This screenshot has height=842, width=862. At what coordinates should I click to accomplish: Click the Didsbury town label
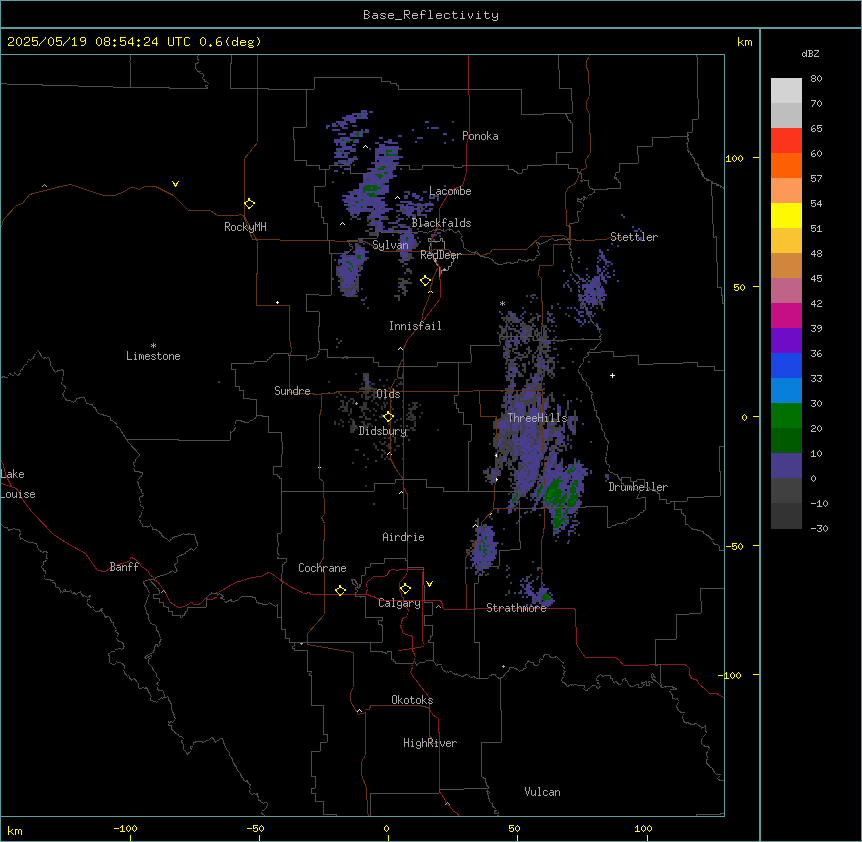pos(383,431)
